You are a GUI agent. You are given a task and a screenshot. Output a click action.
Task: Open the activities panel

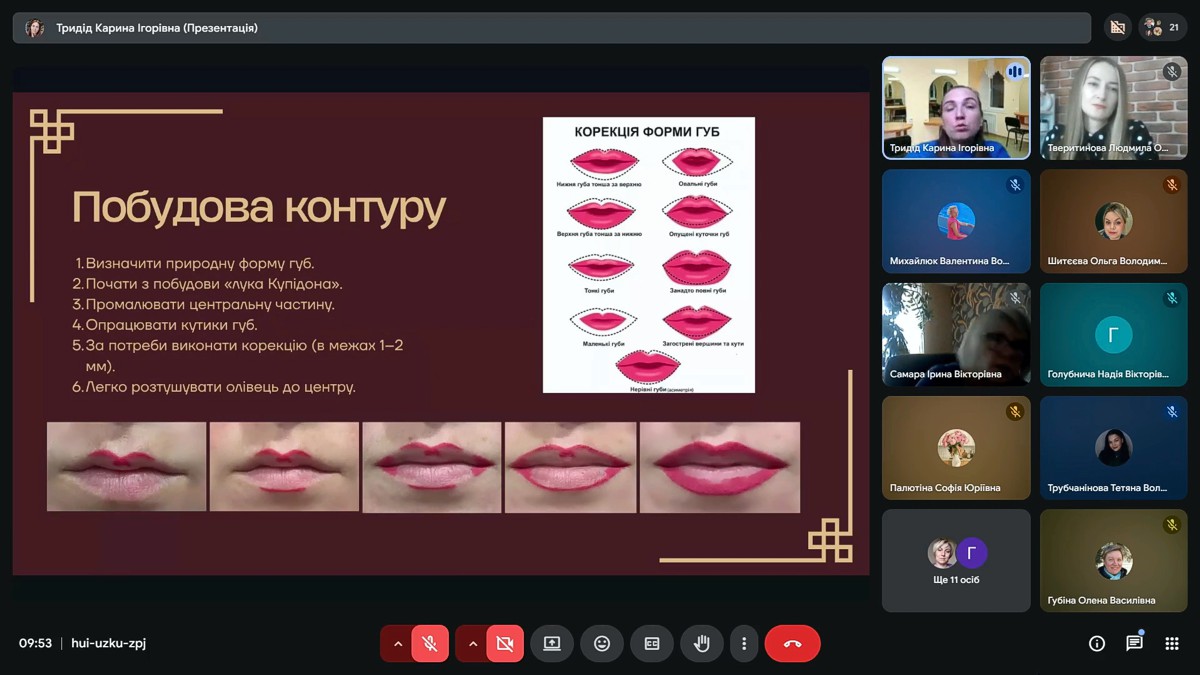coord(1172,644)
